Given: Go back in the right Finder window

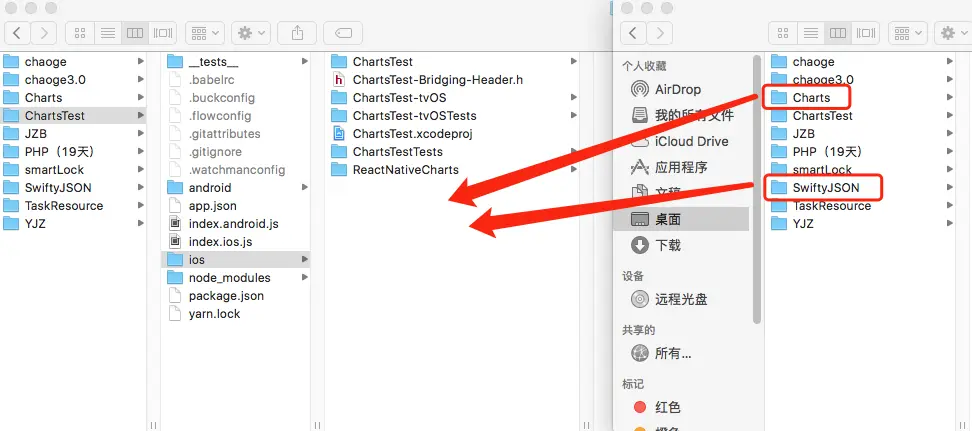Looking at the screenshot, I should [x=633, y=33].
